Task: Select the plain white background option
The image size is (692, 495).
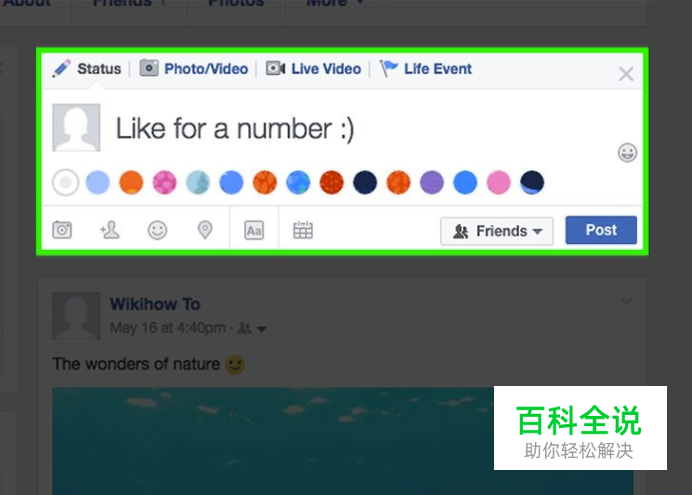Action: pyautogui.click(x=65, y=182)
